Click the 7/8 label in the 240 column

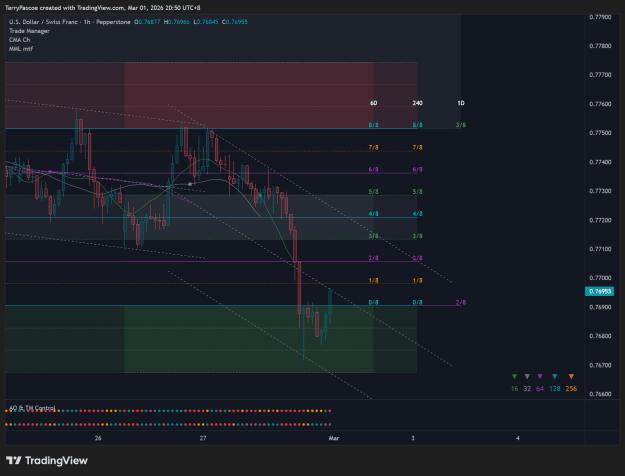pyautogui.click(x=417, y=148)
